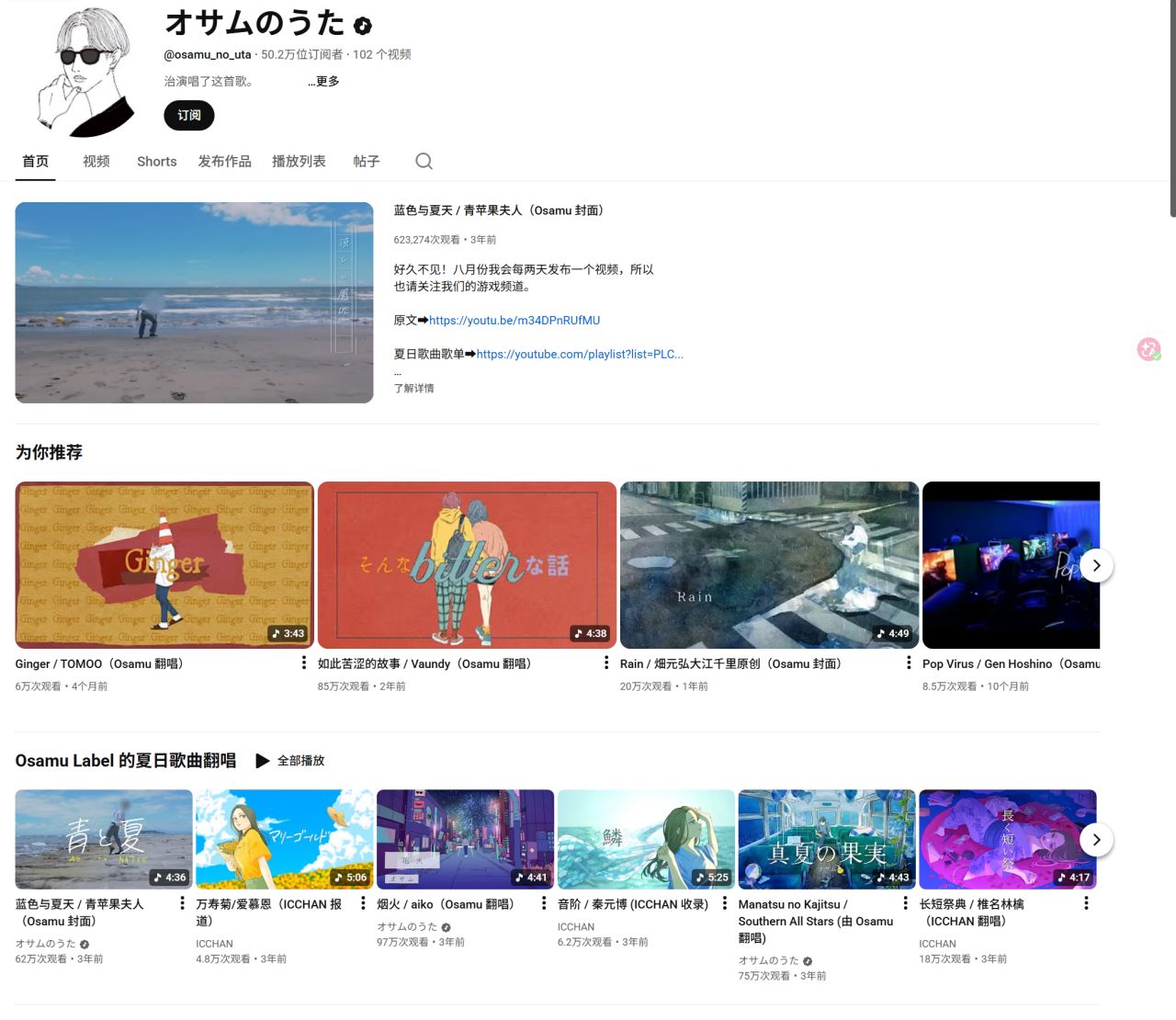Screen dimensions: 1176x1020
Task: Open Manatsu no Kajitsu / Southern All Stars title
Action: 816,921
